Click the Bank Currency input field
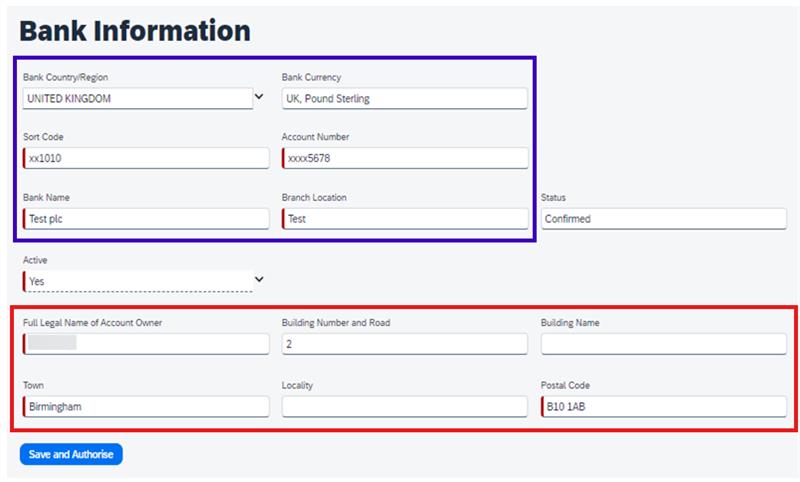The width and height of the screenshot is (800, 482). pos(404,98)
